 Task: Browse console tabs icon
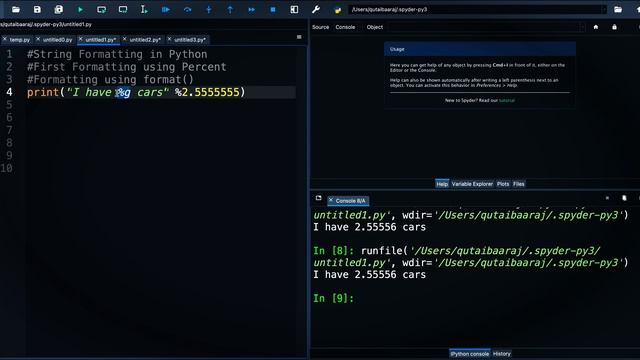click(x=318, y=198)
